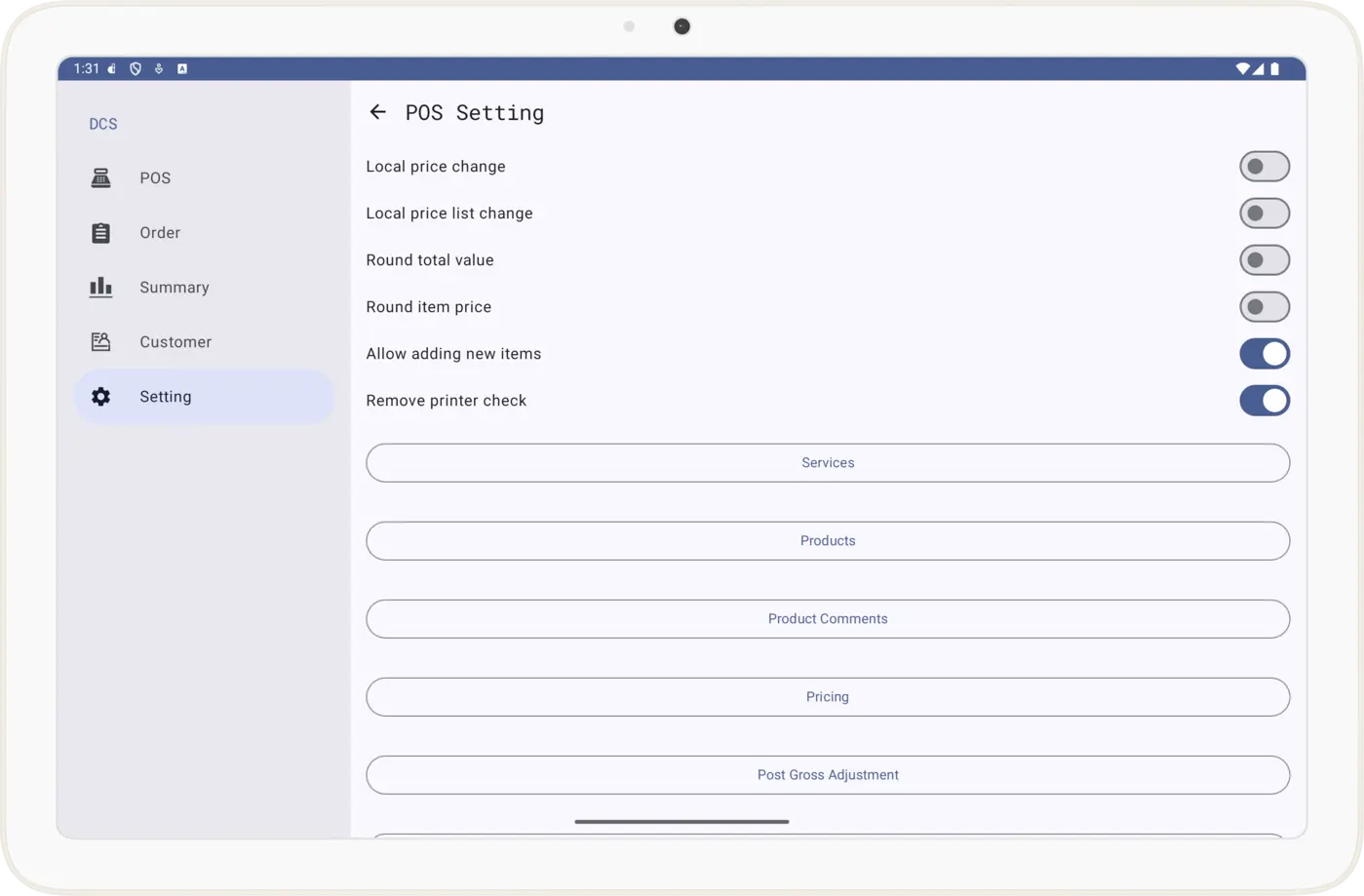This screenshot has height=896, width=1364.
Task: Open the Products settings button
Action: pyautogui.click(x=827, y=541)
